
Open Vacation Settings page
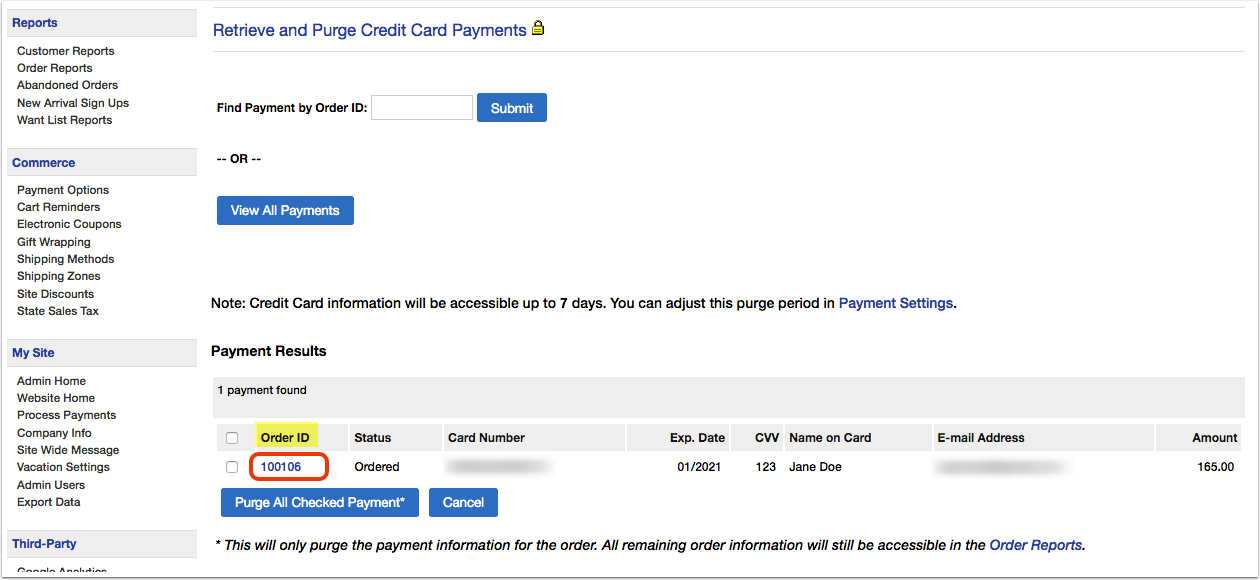(64, 467)
